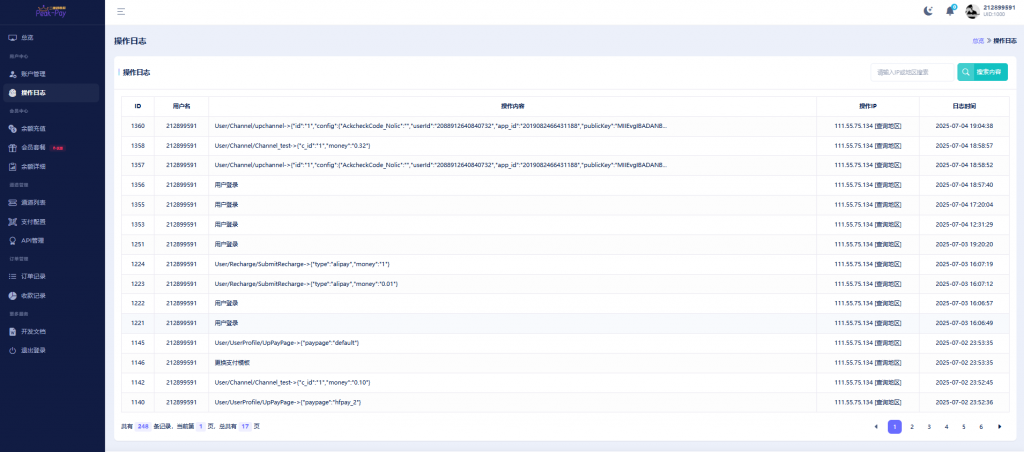The image size is (1024, 452).
Task: Open notifications via the bell icon
Action: coord(949,11)
